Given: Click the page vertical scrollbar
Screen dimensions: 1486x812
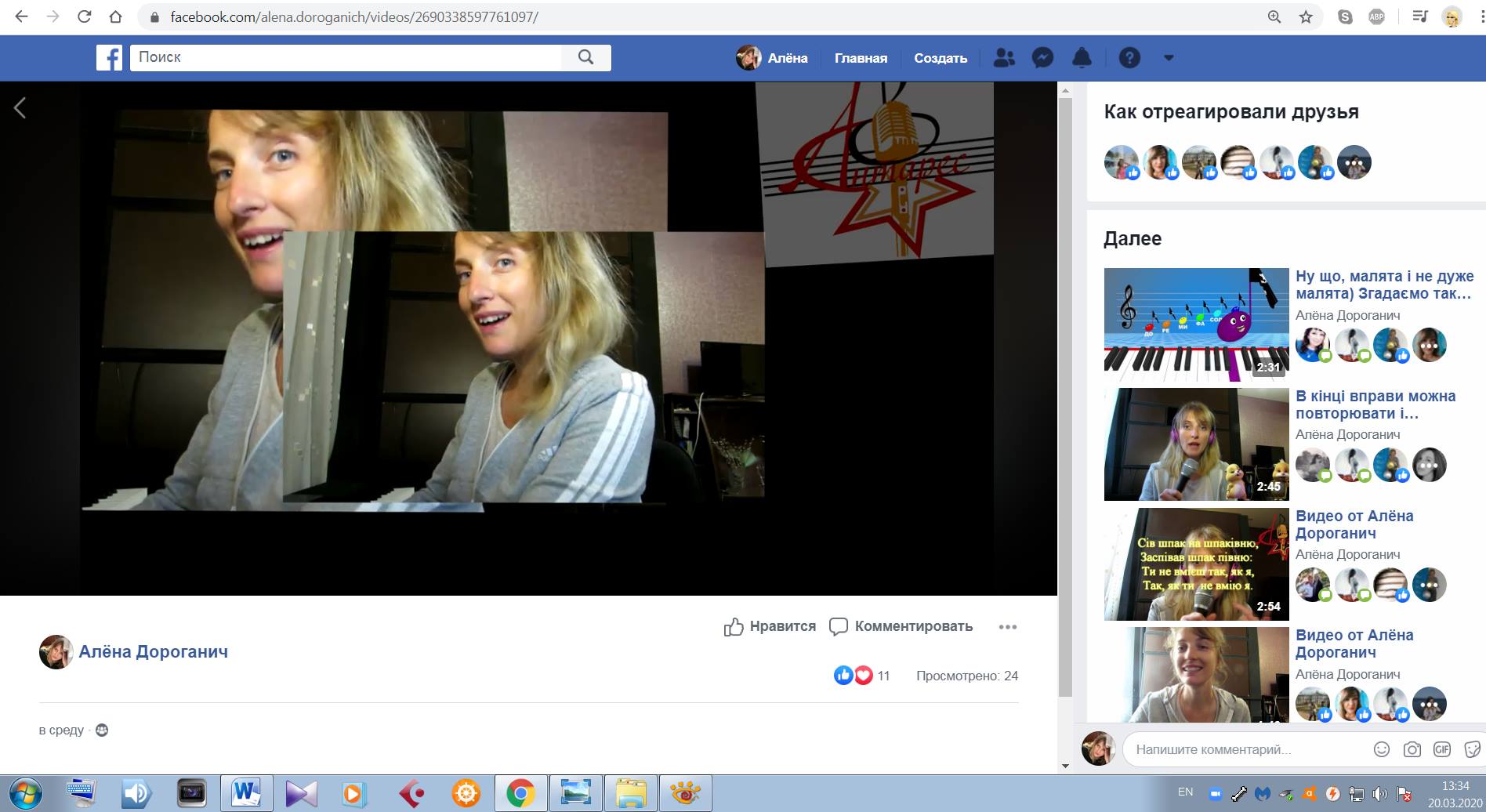Looking at the screenshot, I should 1065,392.
